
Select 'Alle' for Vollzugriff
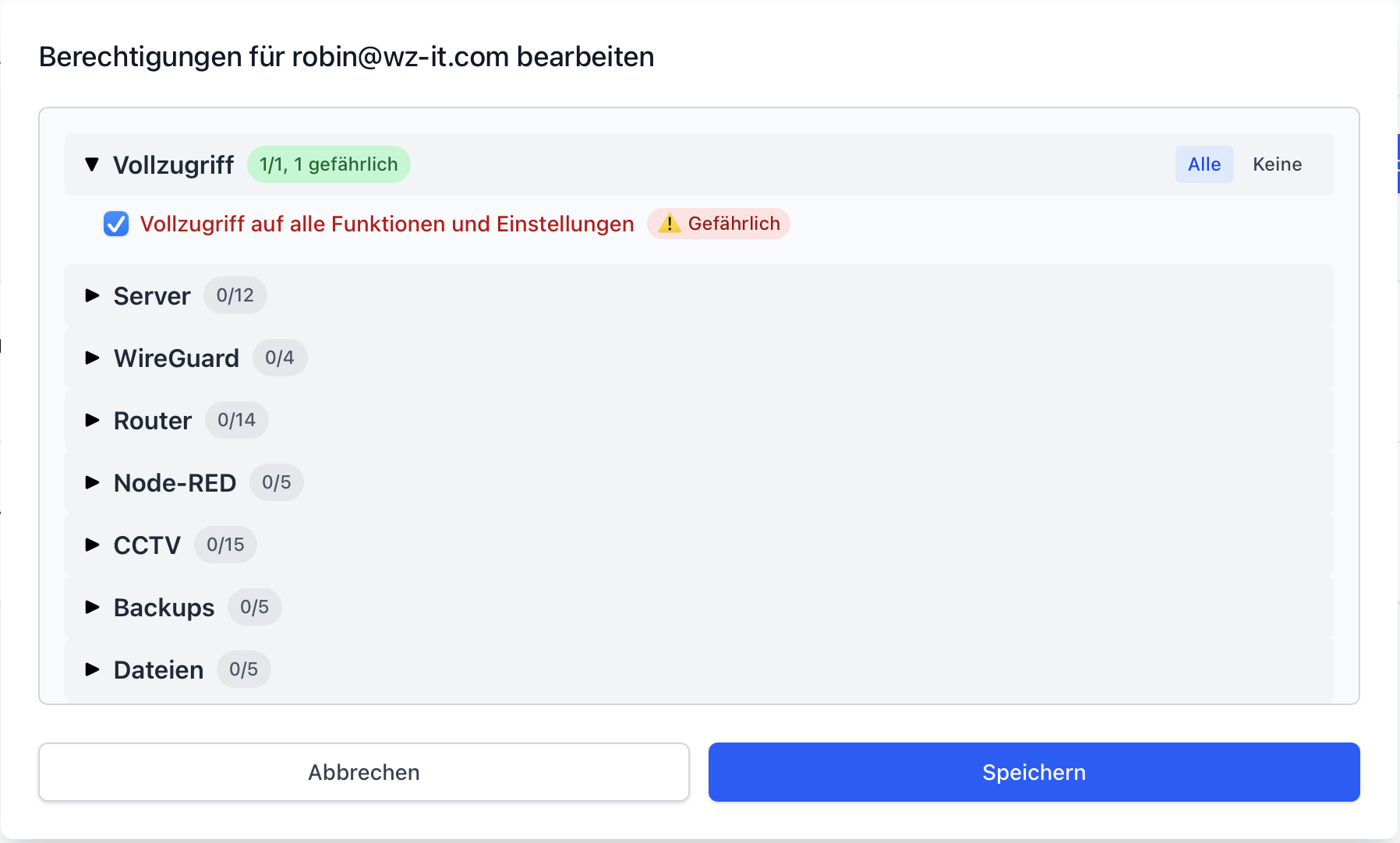[x=1204, y=164]
